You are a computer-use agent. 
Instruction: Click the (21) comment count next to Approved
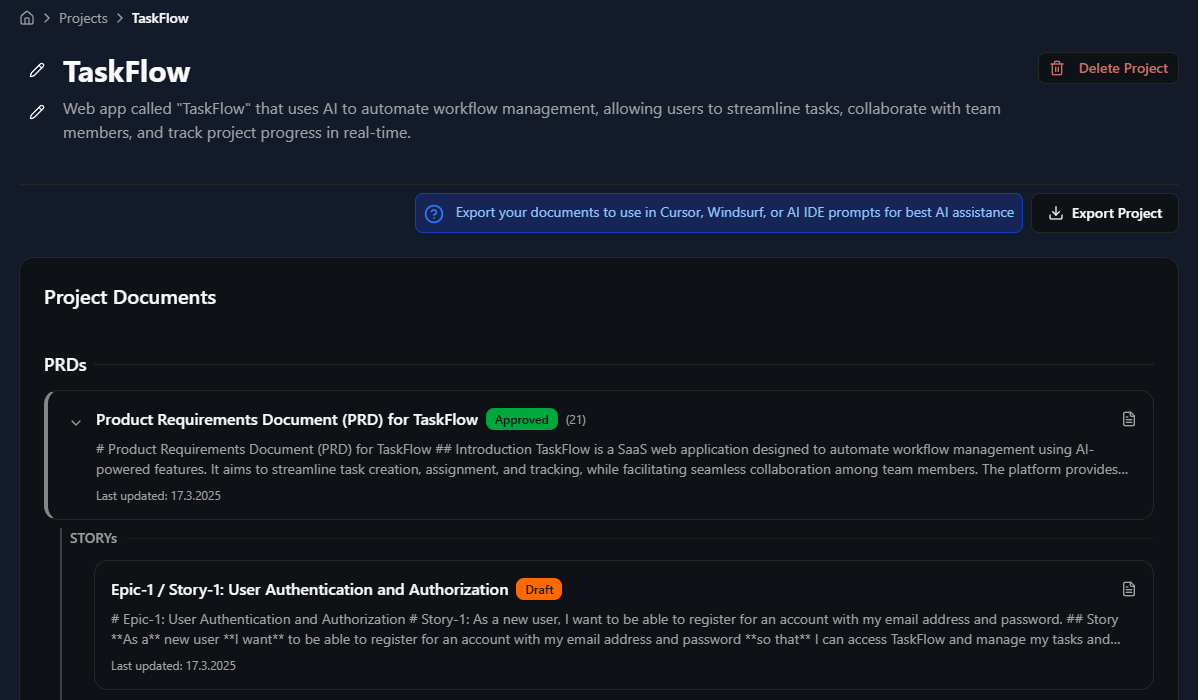coord(575,419)
